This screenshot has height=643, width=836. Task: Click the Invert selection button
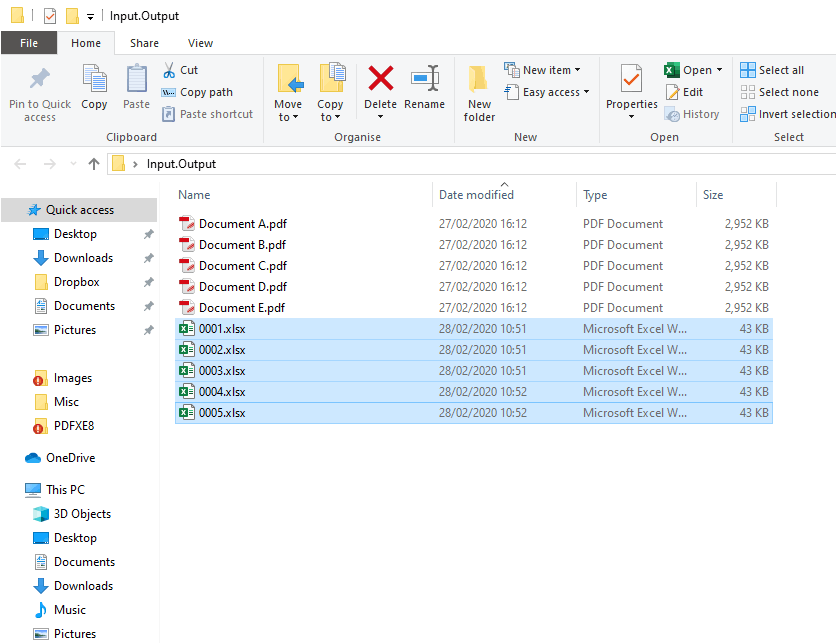point(787,114)
